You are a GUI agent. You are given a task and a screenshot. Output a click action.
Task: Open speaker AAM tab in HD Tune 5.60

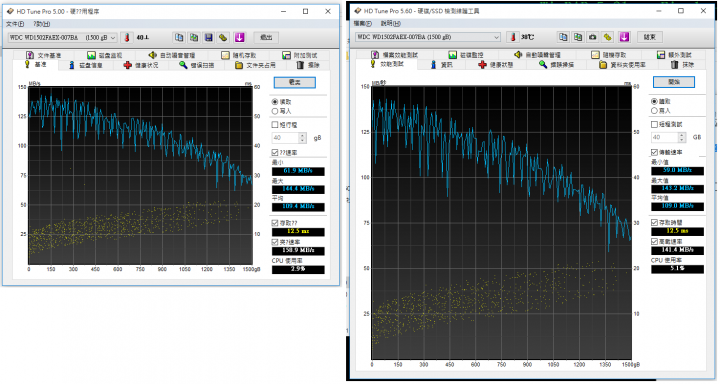pyautogui.click(x=538, y=55)
